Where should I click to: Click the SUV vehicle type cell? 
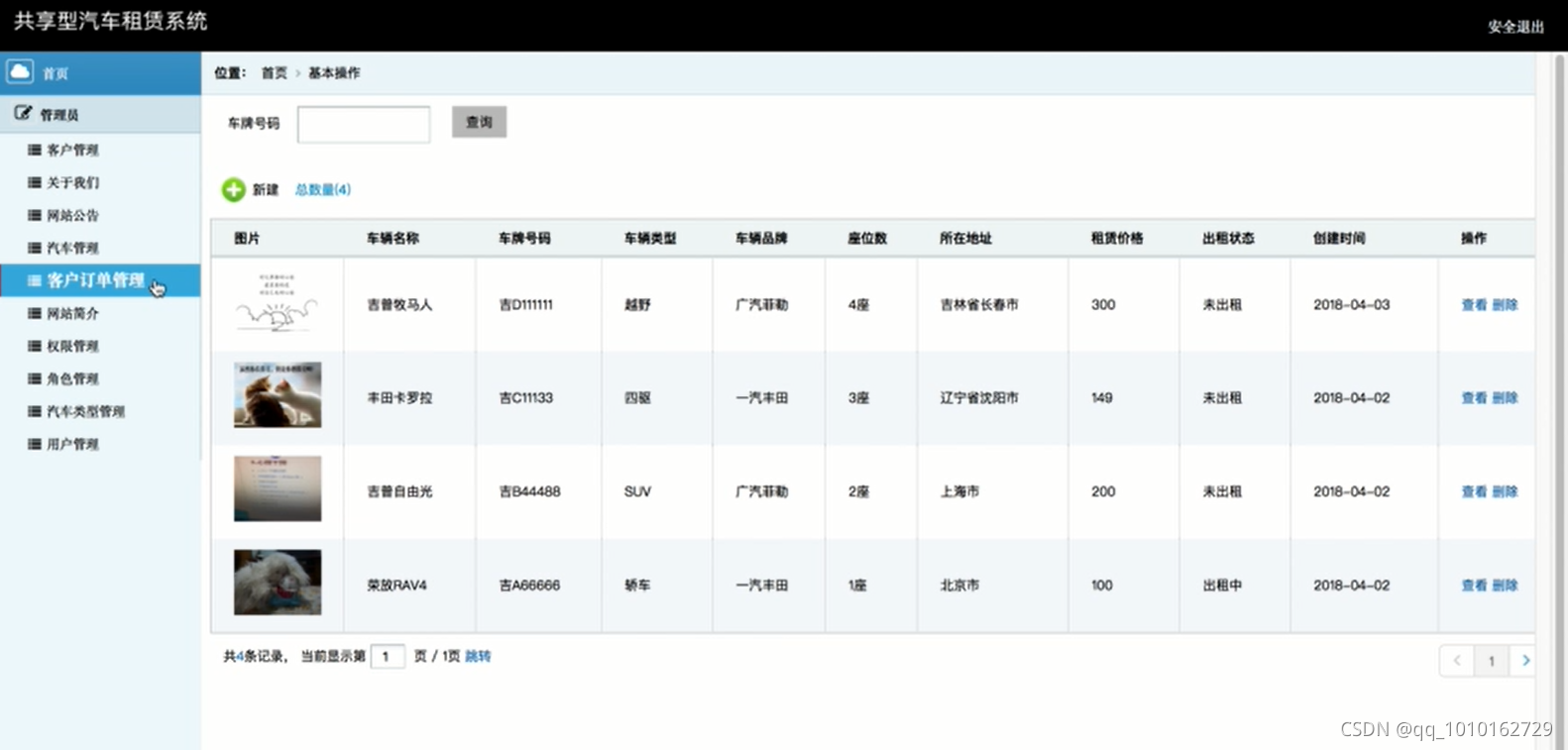pos(637,491)
